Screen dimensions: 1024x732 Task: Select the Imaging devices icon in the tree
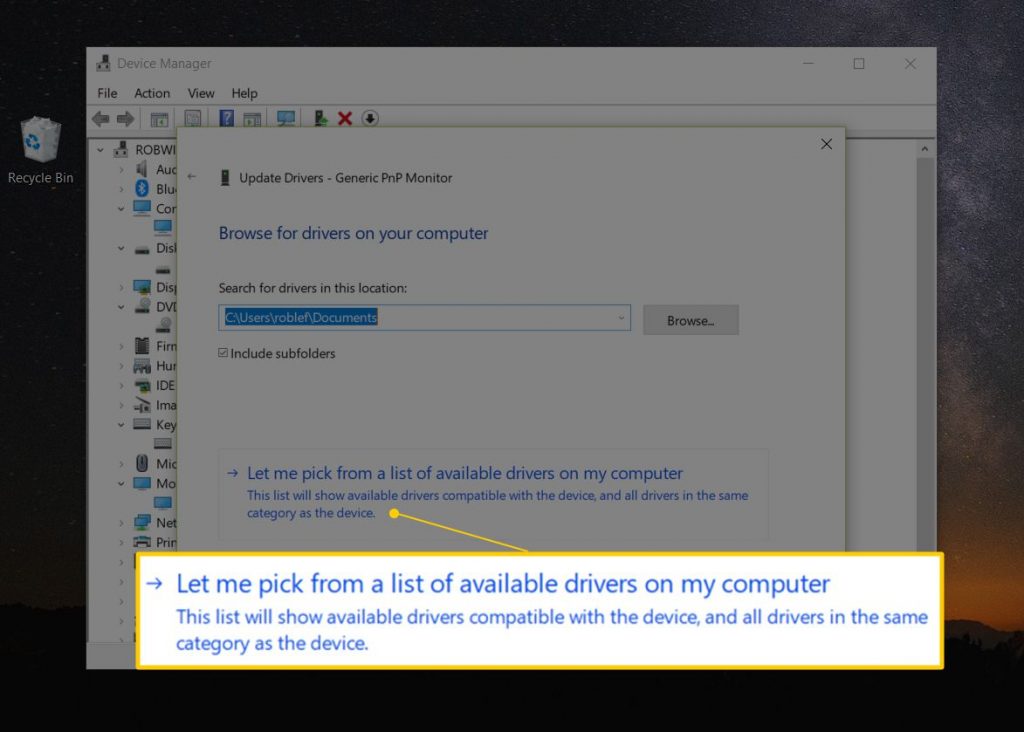point(142,405)
